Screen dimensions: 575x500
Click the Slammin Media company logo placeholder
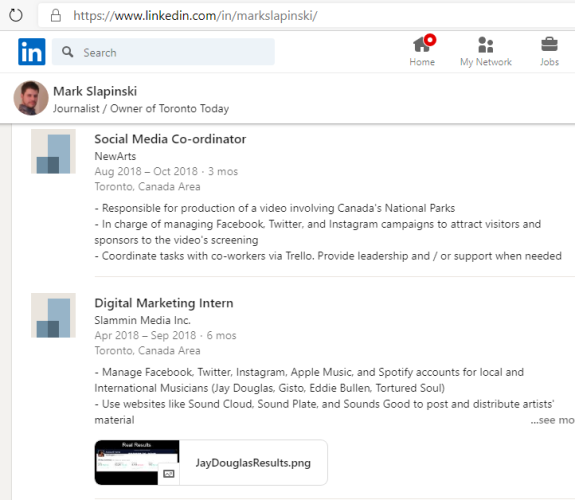click(53, 315)
